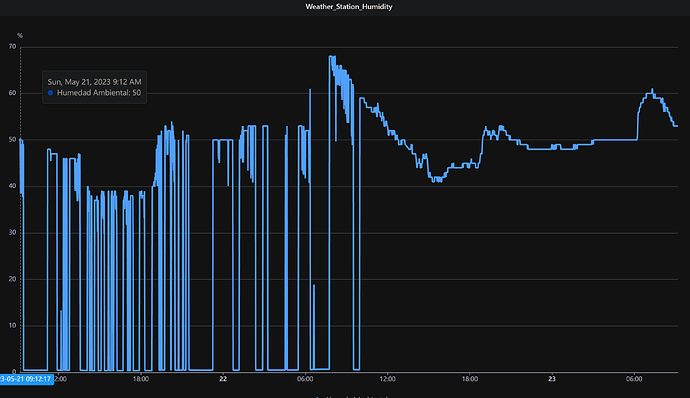Click the 0 y-axis label

click(14, 372)
